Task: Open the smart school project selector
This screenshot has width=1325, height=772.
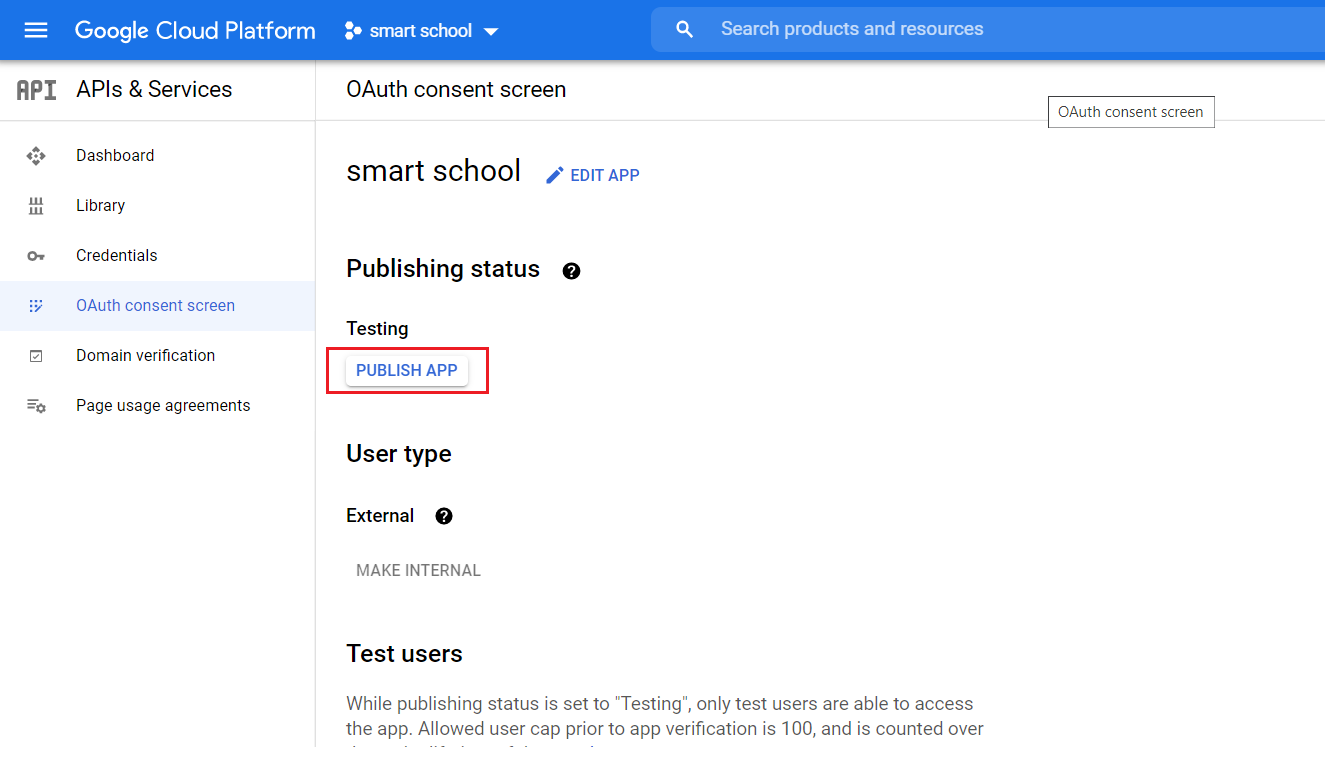Action: click(420, 30)
